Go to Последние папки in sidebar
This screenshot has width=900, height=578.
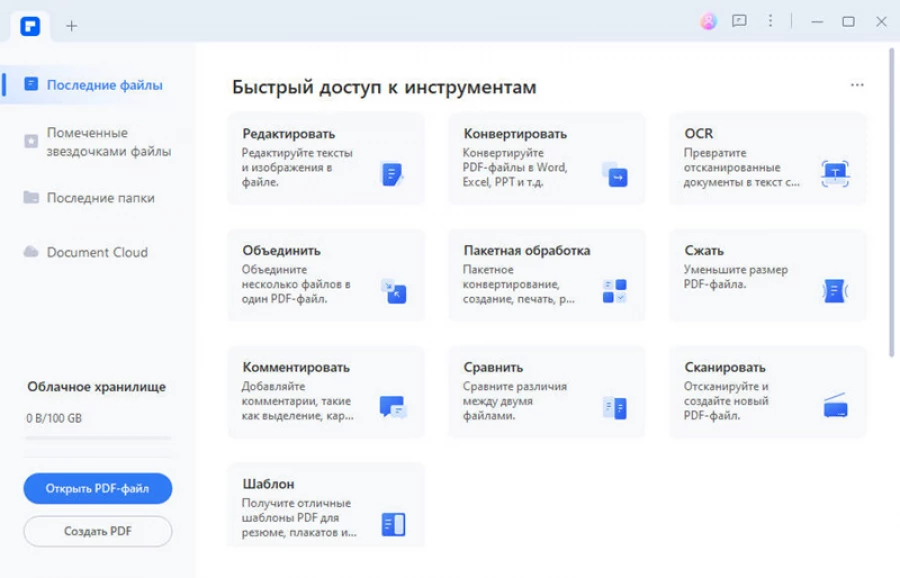[100, 198]
